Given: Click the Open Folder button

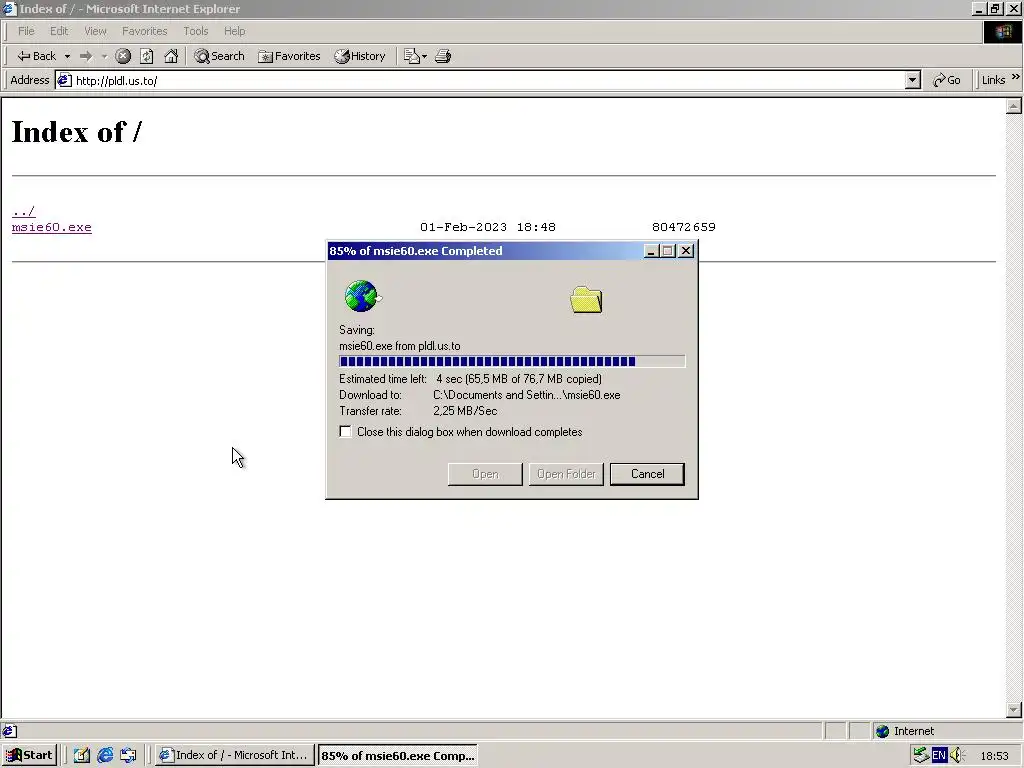Looking at the screenshot, I should click(566, 474).
